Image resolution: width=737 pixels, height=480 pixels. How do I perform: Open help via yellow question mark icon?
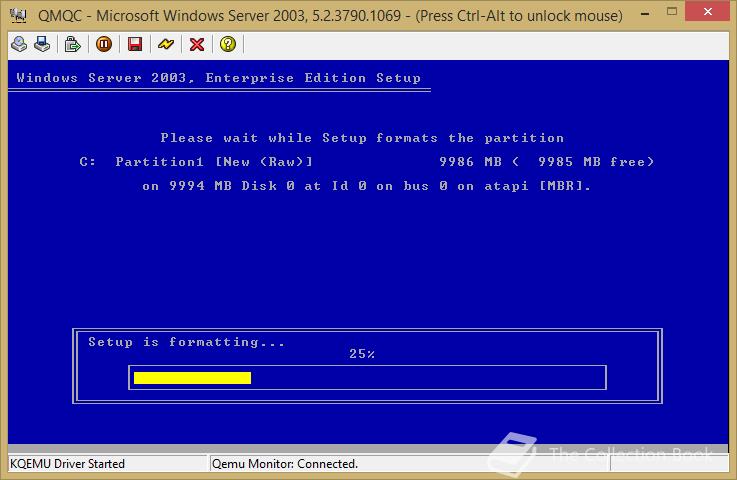(228, 44)
